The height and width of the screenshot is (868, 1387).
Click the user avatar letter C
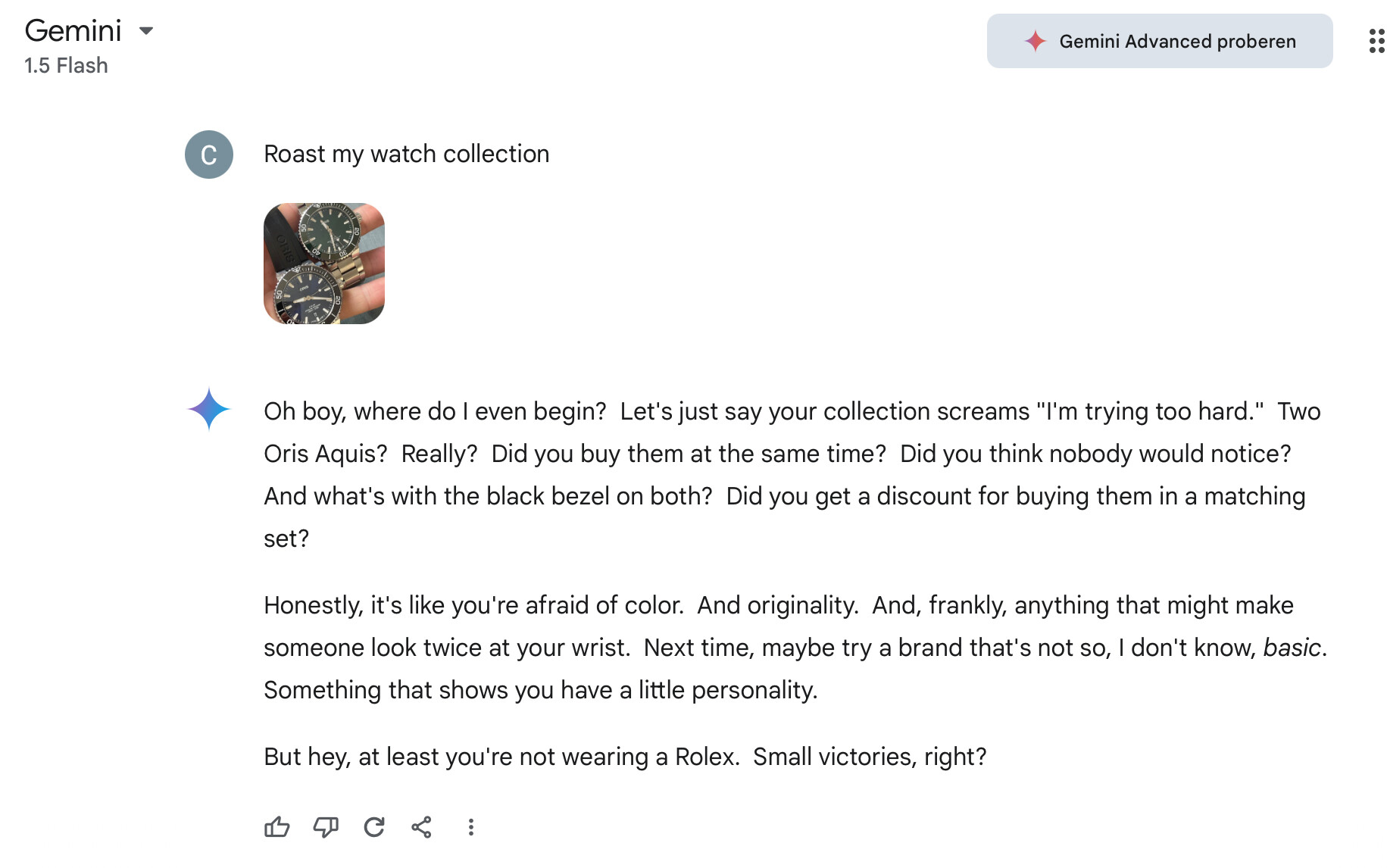(x=209, y=155)
